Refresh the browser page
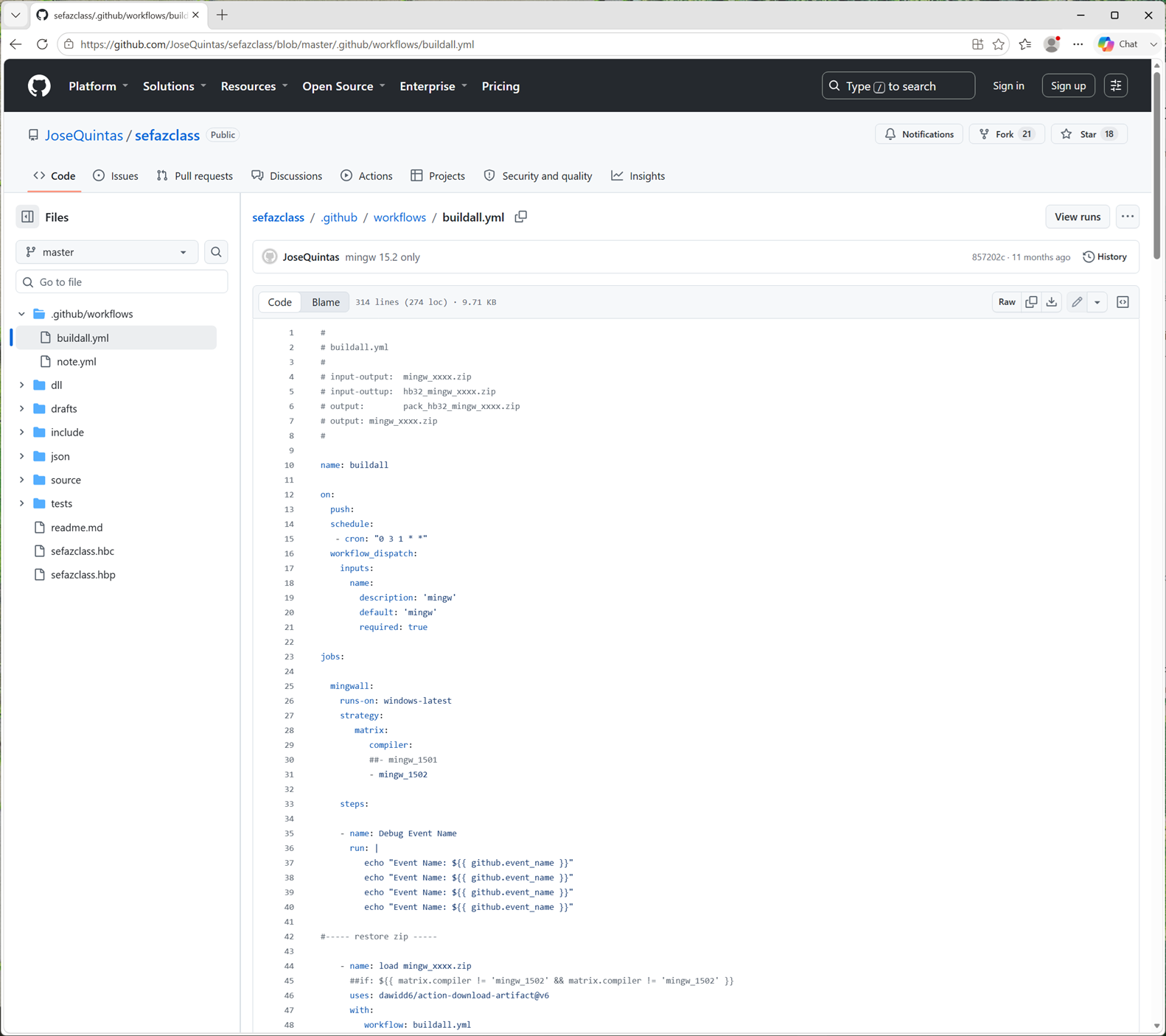This screenshot has height=1036, width=1166. [42, 44]
